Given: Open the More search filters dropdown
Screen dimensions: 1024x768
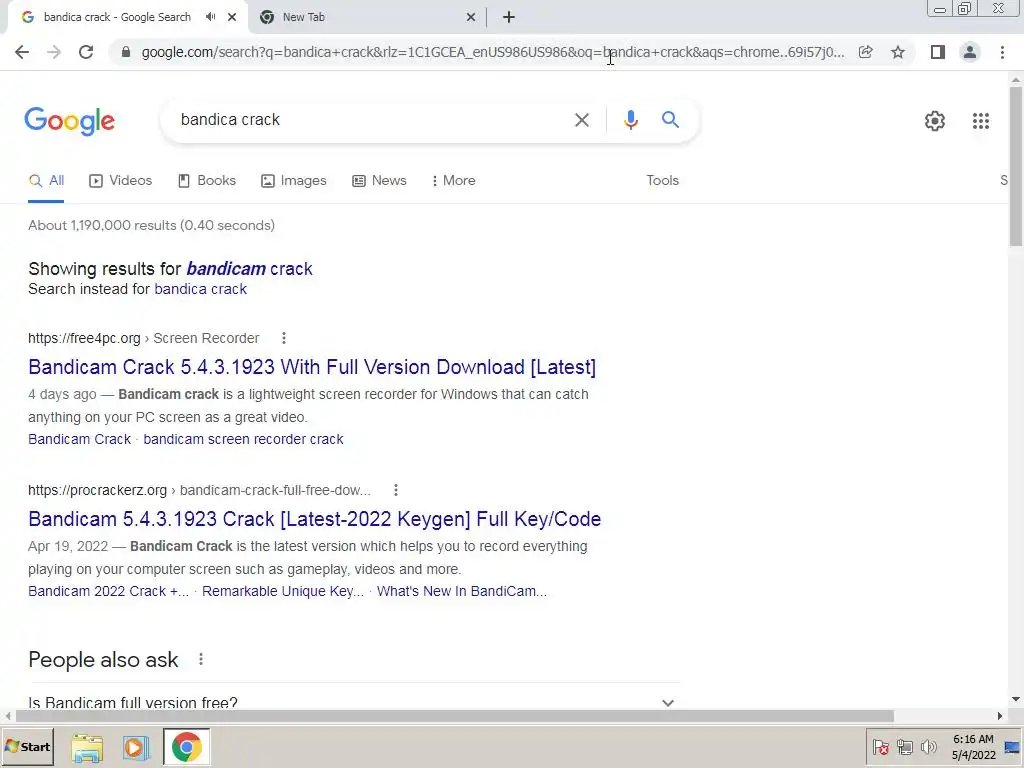Looking at the screenshot, I should coord(453,180).
